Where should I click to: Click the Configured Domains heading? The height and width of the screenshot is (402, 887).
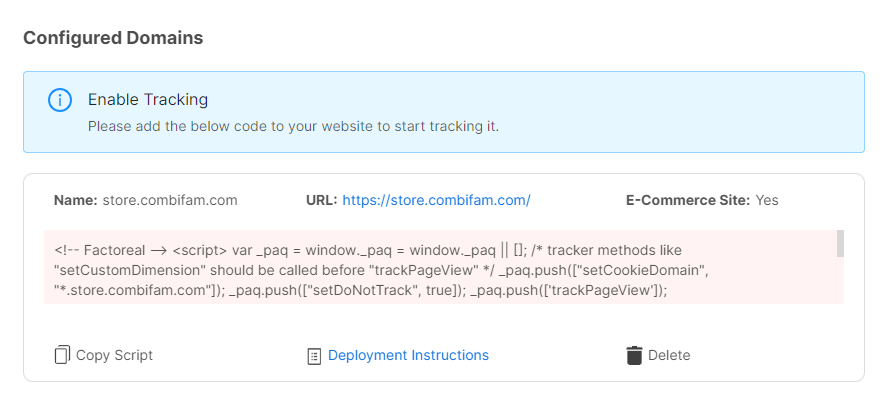coord(113,38)
